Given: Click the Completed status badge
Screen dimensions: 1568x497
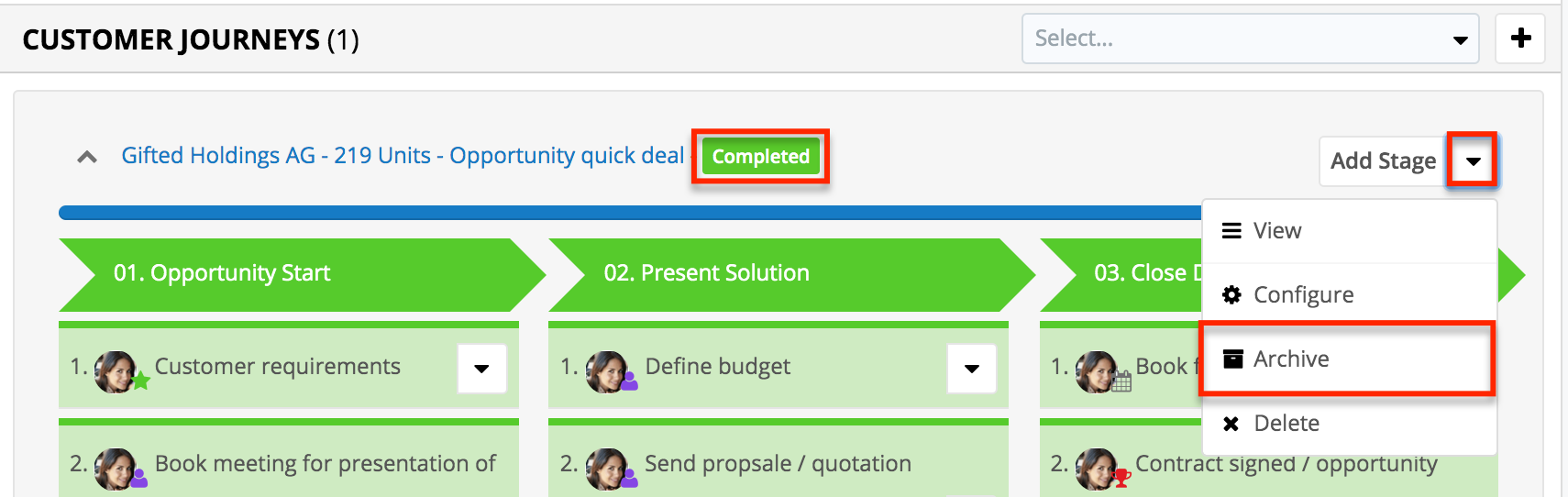Looking at the screenshot, I should (760, 157).
